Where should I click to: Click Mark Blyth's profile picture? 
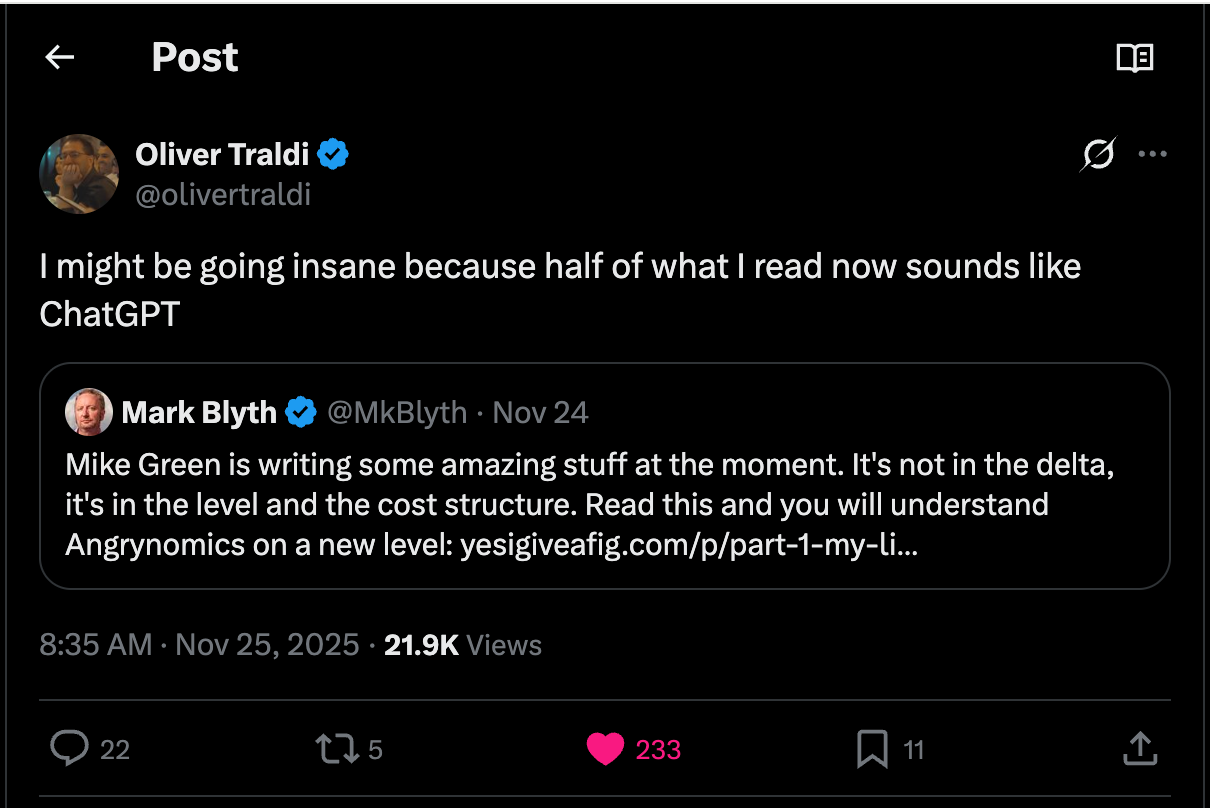pos(89,412)
